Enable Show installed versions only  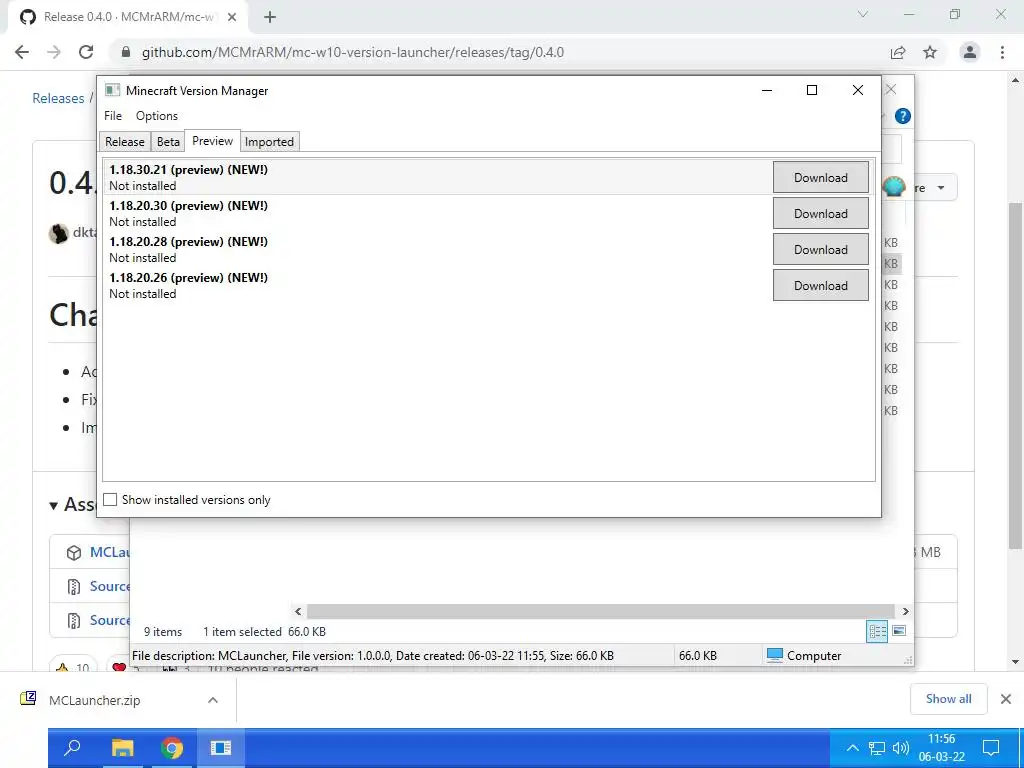[x=110, y=500]
